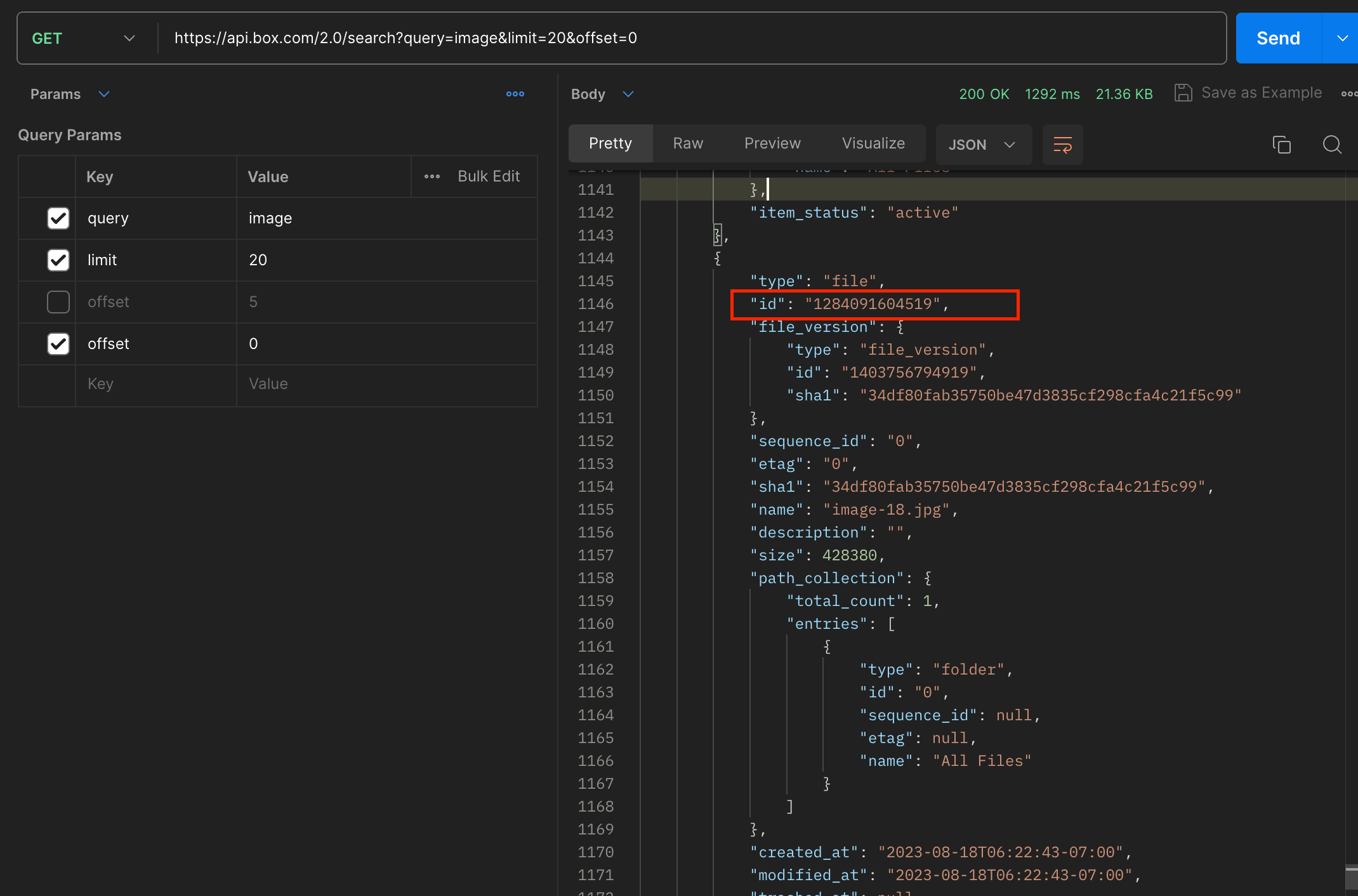
Task: Enable the offset 5 parameter checkbox
Action: 58,302
